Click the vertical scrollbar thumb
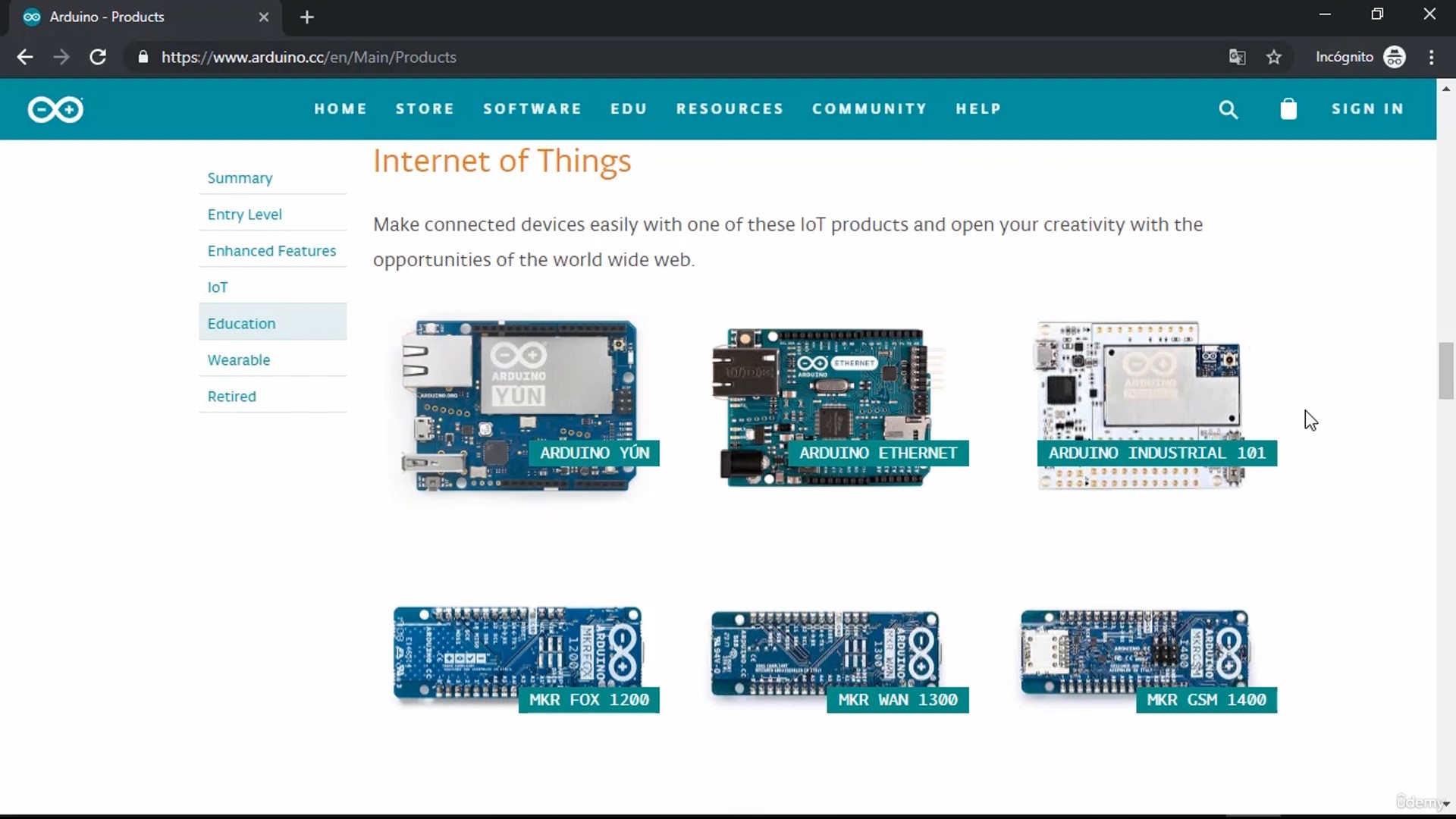The image size is (1456, 819). [1446, 371]
